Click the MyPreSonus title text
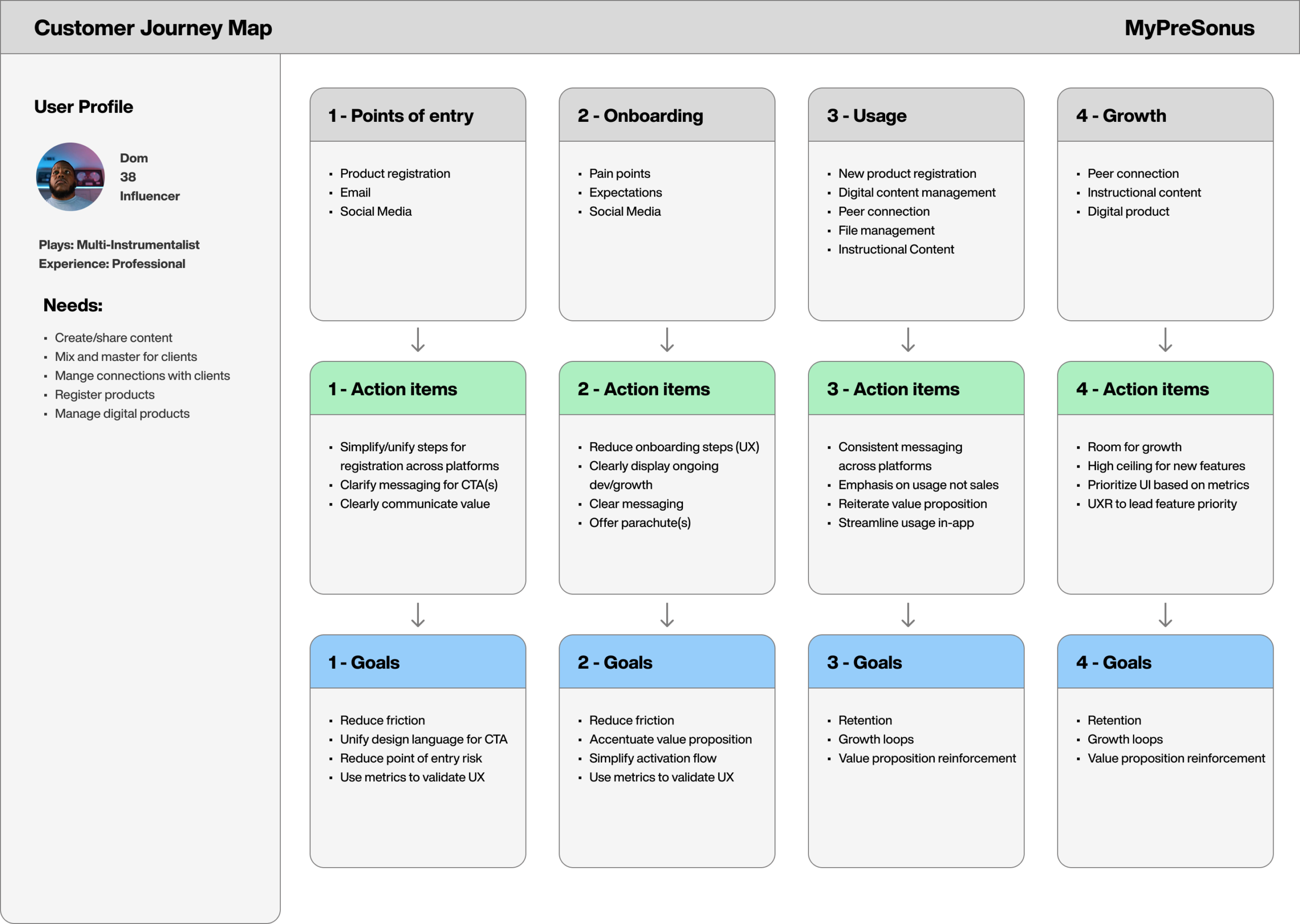Viewport: 1300px width, 924px height. pyautogui.click(x=1189, y=28)
